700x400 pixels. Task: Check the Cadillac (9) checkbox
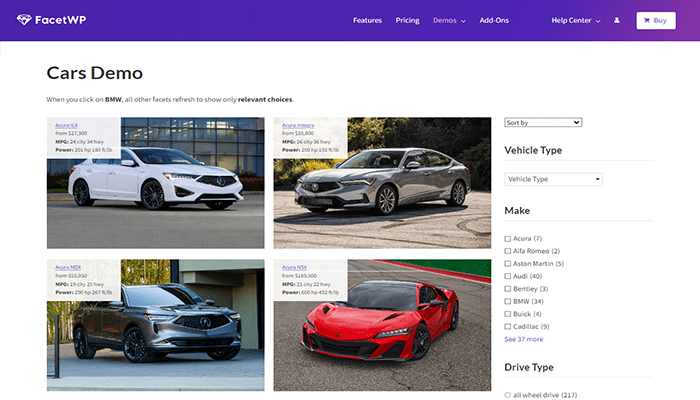pyautogui.click(x=508, y=326)
